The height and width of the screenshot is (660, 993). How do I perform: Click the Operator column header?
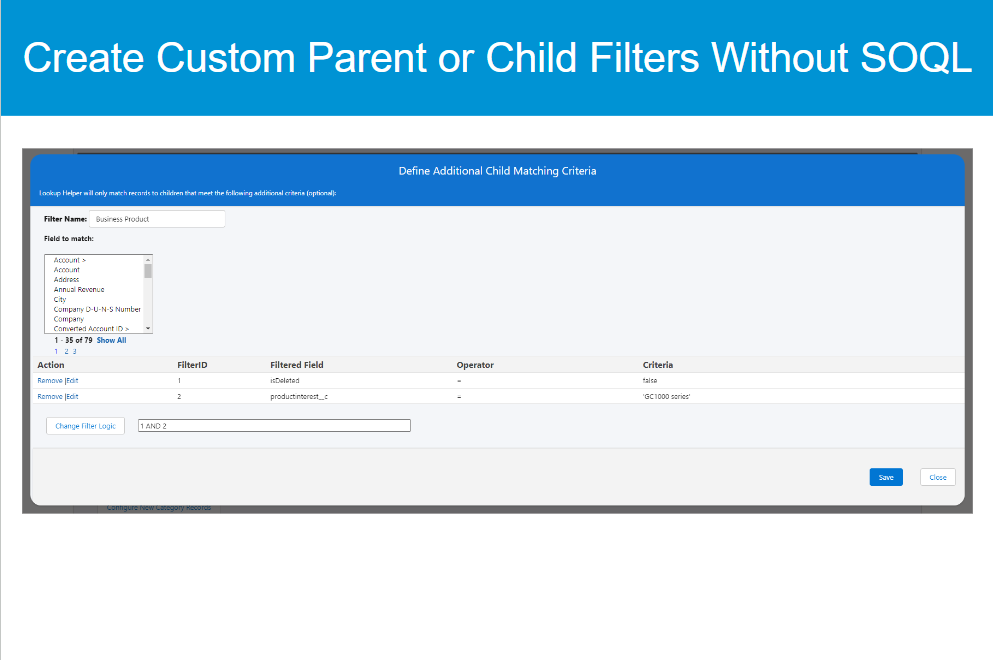(475, 365)
